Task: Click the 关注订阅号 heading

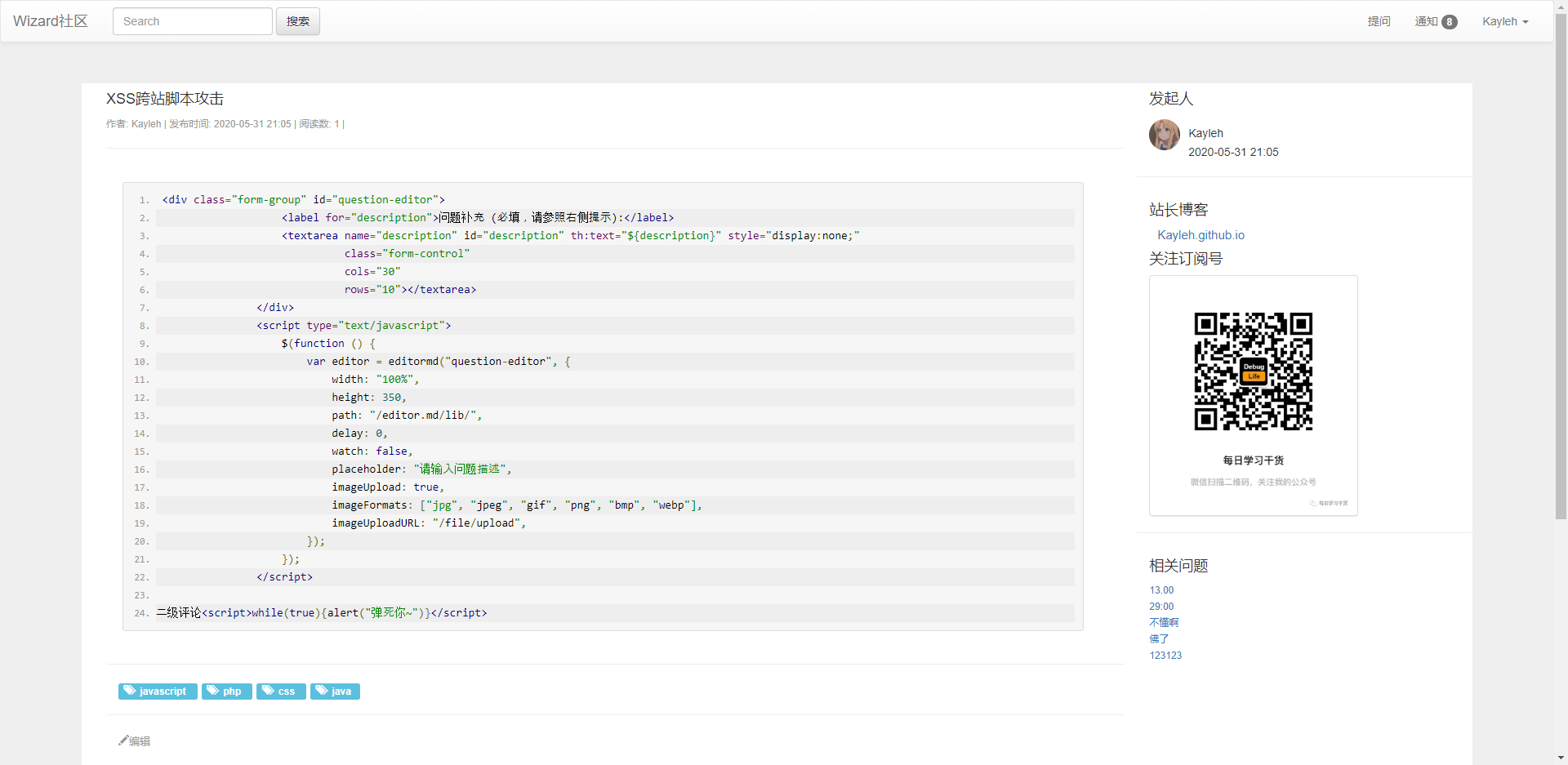Action: pyautogui.click(x=1186, y=259)
